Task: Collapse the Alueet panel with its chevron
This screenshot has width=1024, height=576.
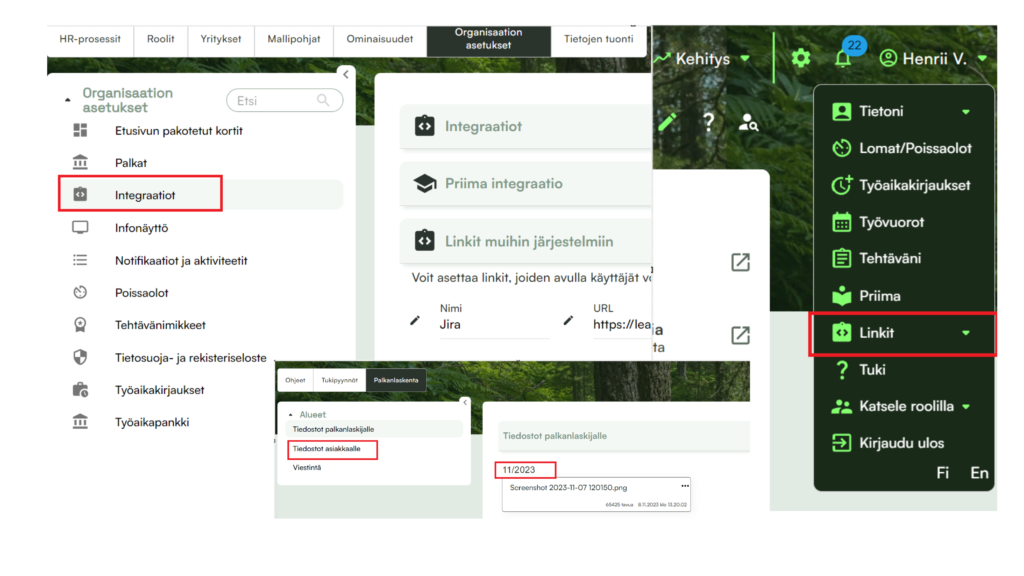Action: 465,402
